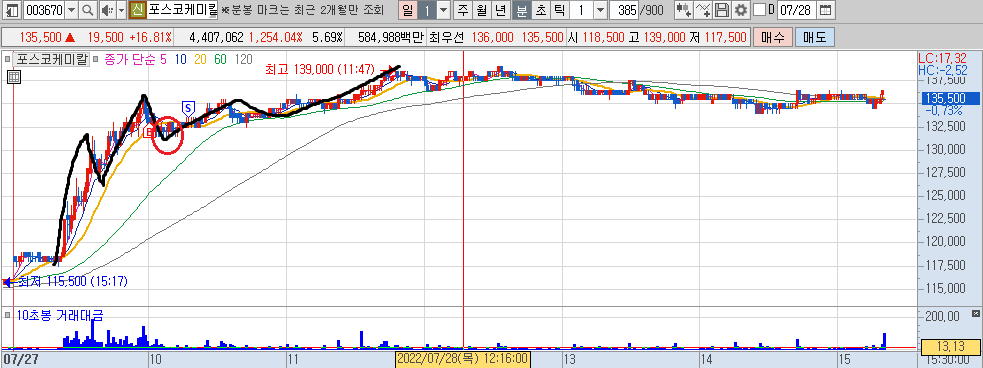Select the 일 daily chart tab
Image resolution: width=983 pixels, height=368 pixels.
point(407,10)
